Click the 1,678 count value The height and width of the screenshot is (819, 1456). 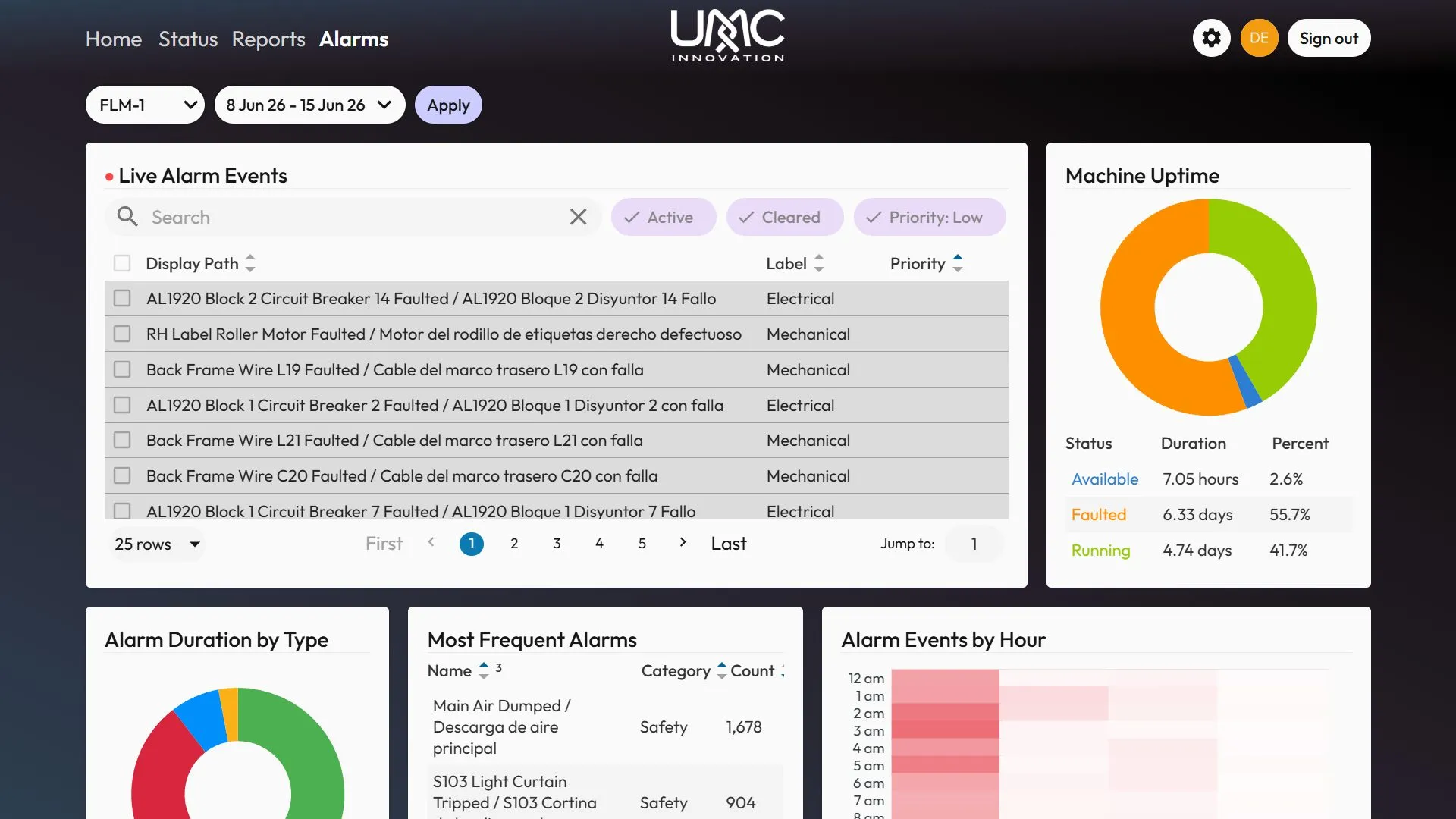(x=743, y=726)
